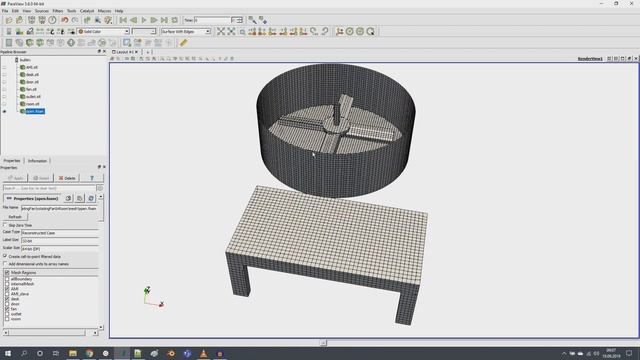Image resolution: width=640 pixels, height=360 pixels.
Task: Click the Contour filter icon
Action: (19, 42)
